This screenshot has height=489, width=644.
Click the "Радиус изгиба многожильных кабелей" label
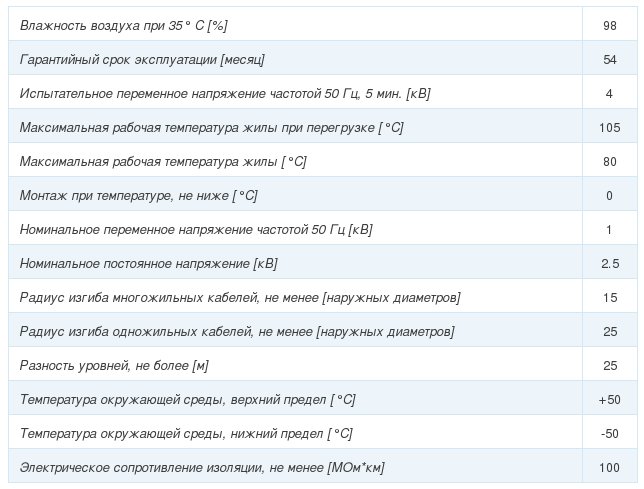pos(240,298)
